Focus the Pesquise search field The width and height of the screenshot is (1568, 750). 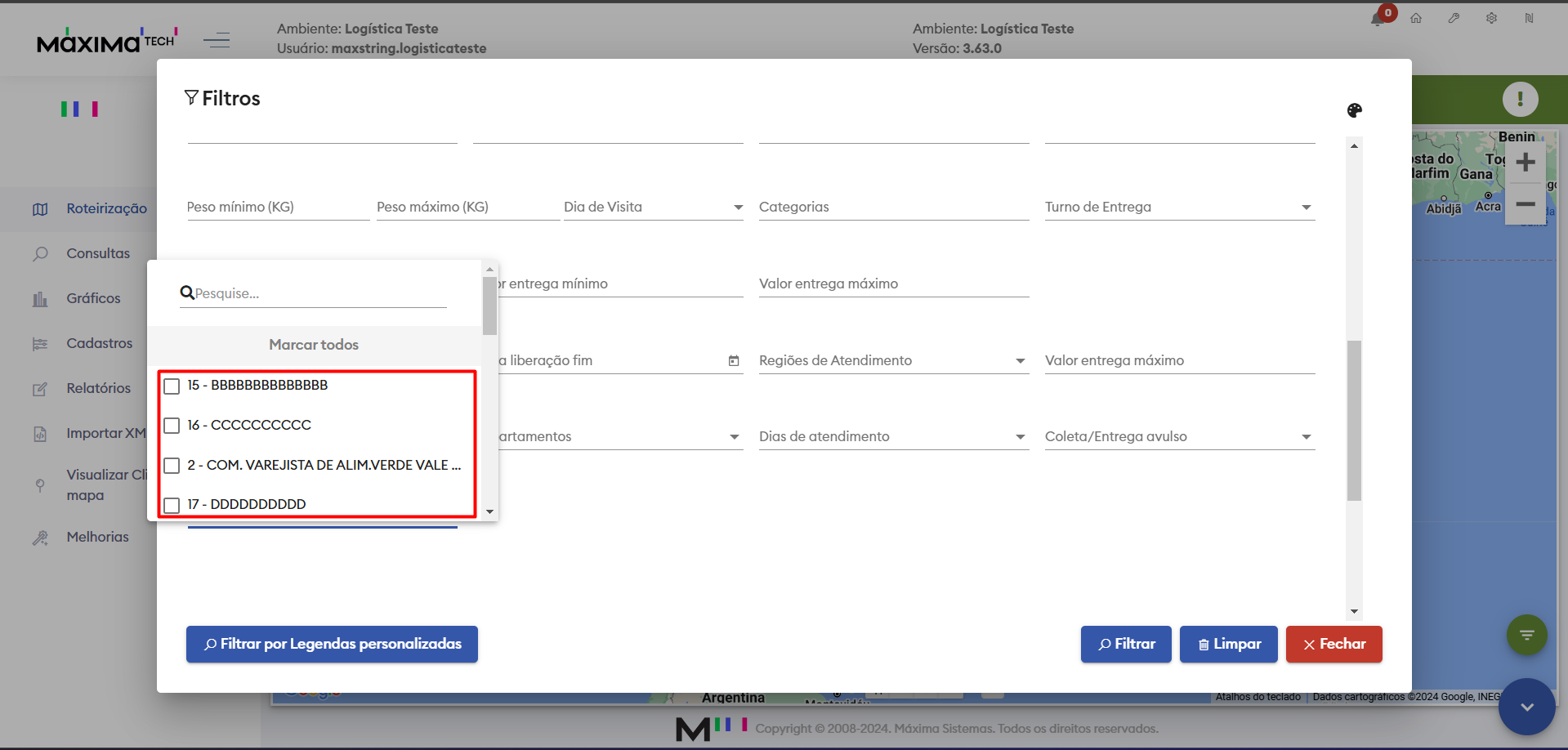coord(313,294)
